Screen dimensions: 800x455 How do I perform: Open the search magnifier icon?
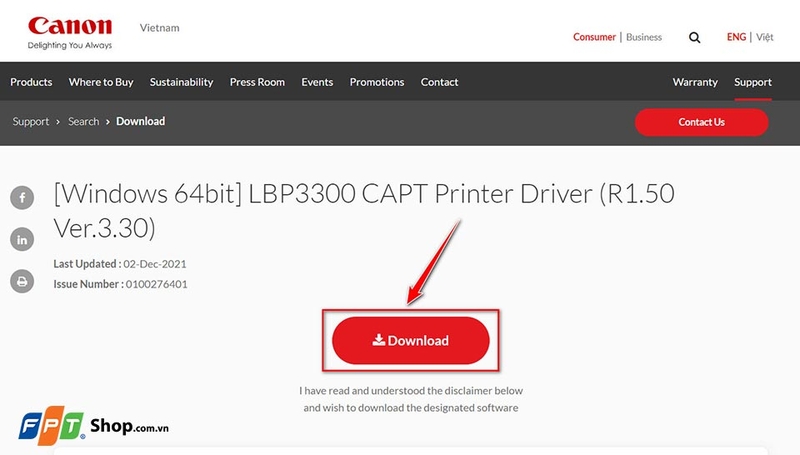pyautogui.click(x=694, y=37)
